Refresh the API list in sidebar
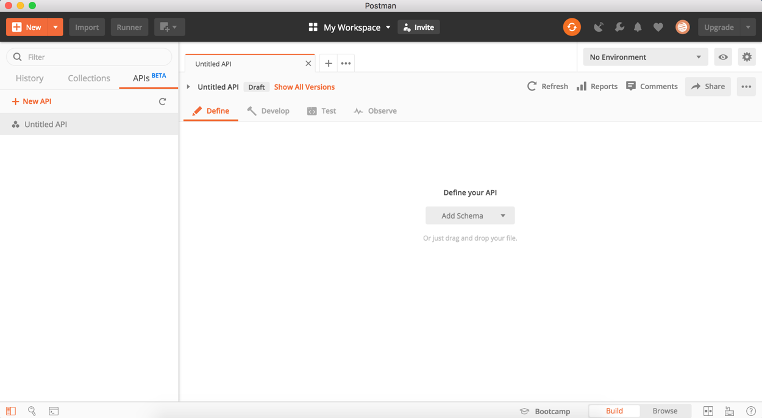This screenshot has width=762, height=418. click(x=162, y=102)
